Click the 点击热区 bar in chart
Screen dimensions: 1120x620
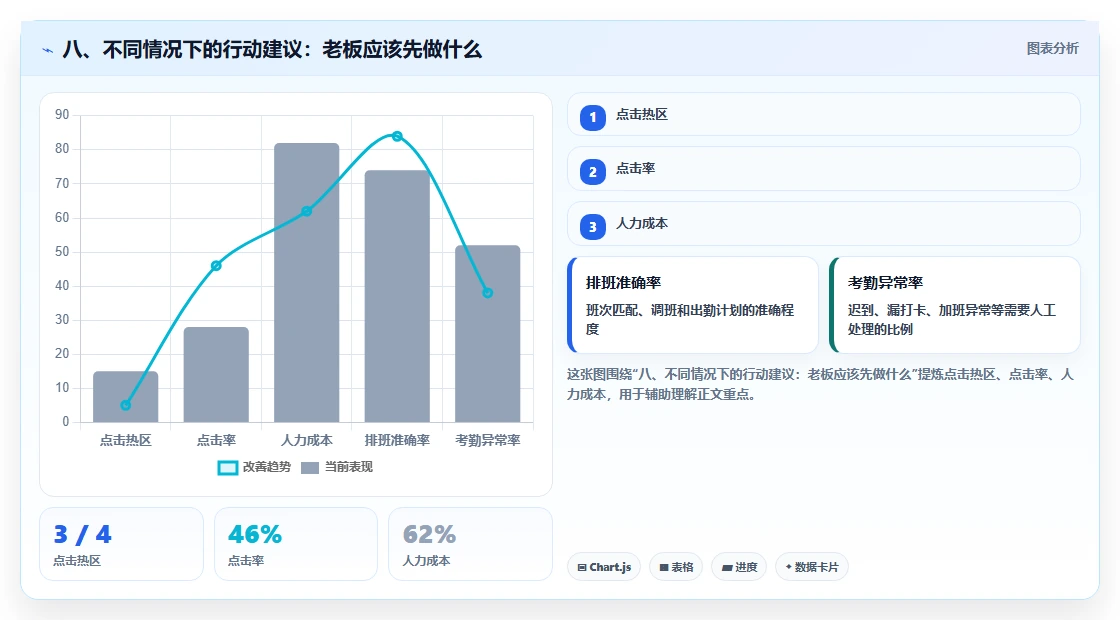point(126,396)
